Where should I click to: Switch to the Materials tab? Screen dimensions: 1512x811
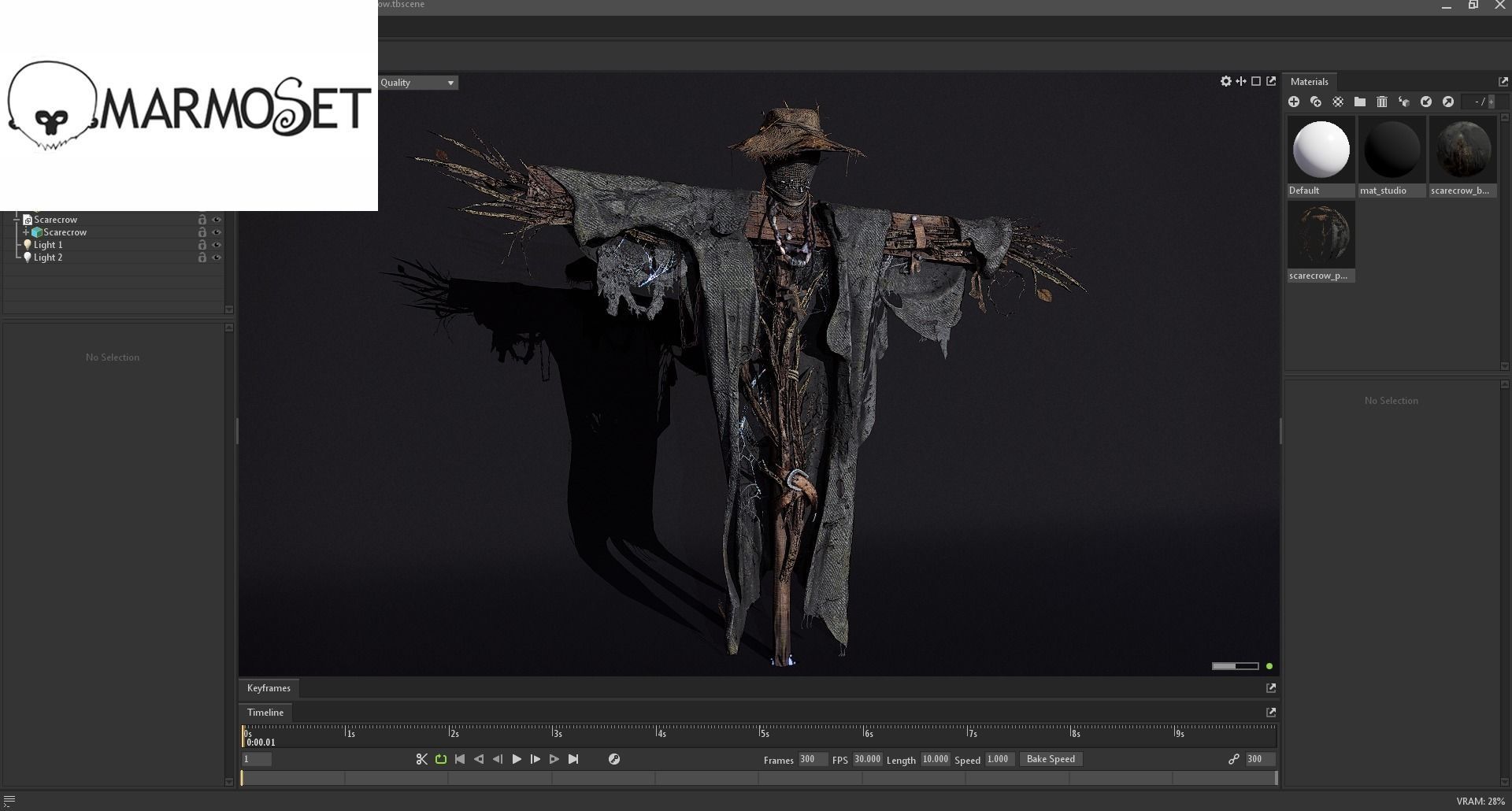tap(1309, 82)
